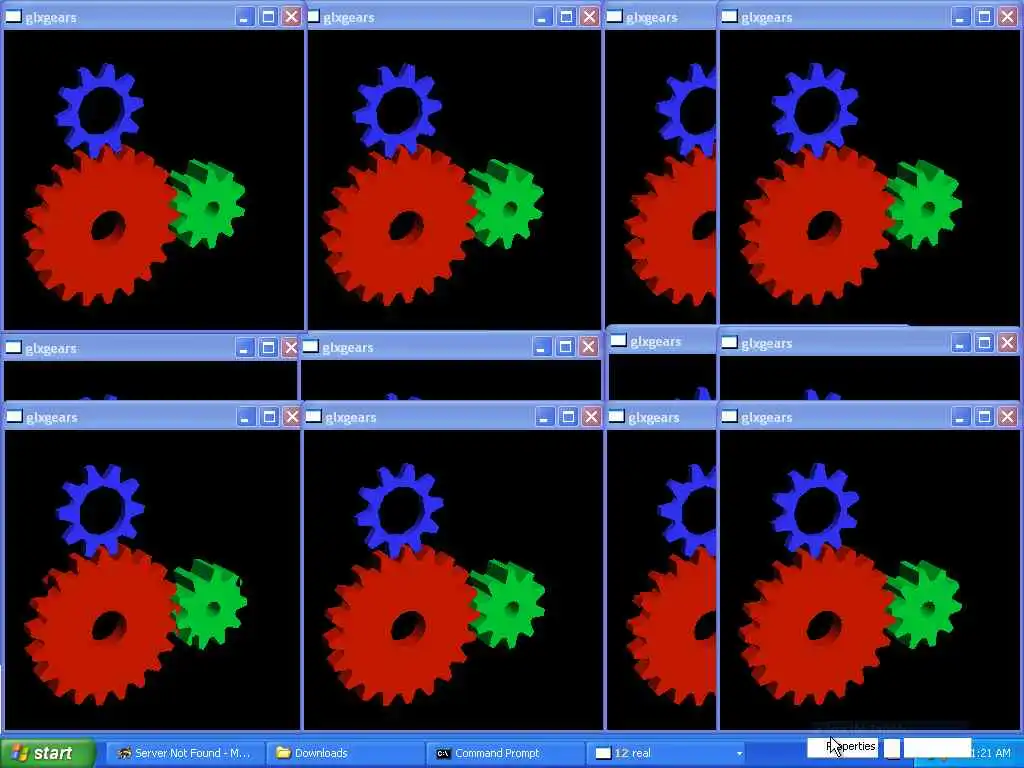This screenshot has width=1024, height=768.
Task: Click the folder icon on the Downloads button
Action: coord(283,753)
